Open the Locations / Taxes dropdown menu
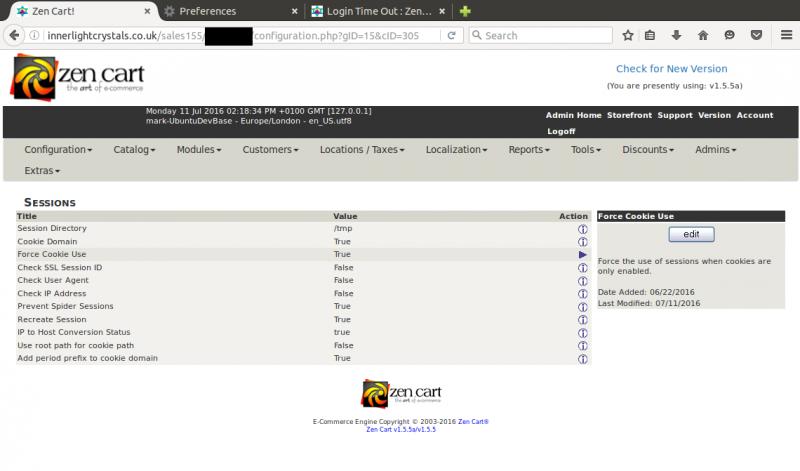 [362, 150]
